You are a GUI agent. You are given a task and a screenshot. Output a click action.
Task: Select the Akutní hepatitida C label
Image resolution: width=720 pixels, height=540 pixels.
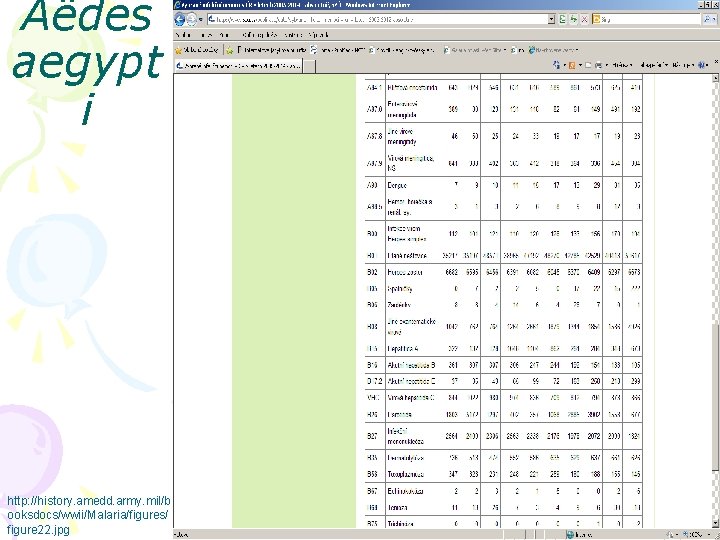tap(411, 381)
